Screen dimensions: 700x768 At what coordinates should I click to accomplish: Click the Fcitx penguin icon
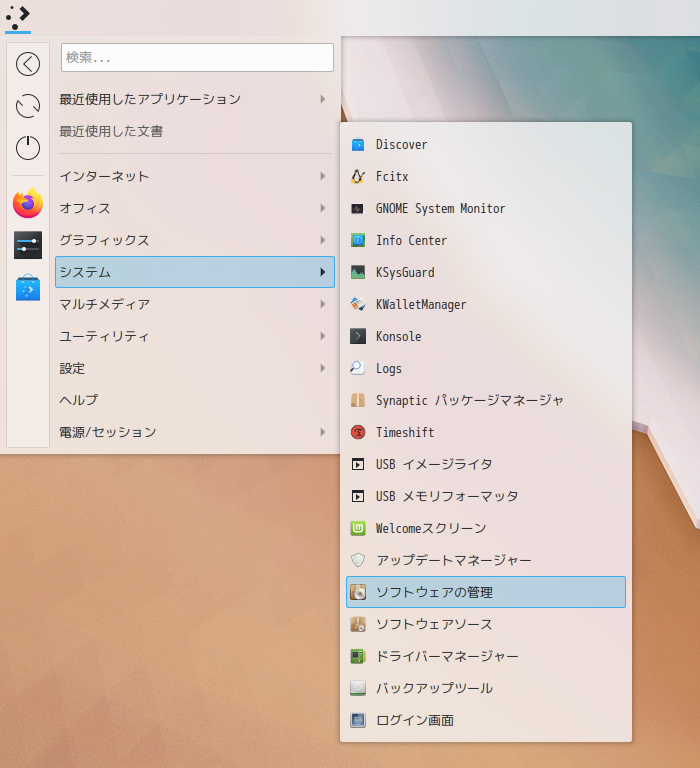point(358,176)
